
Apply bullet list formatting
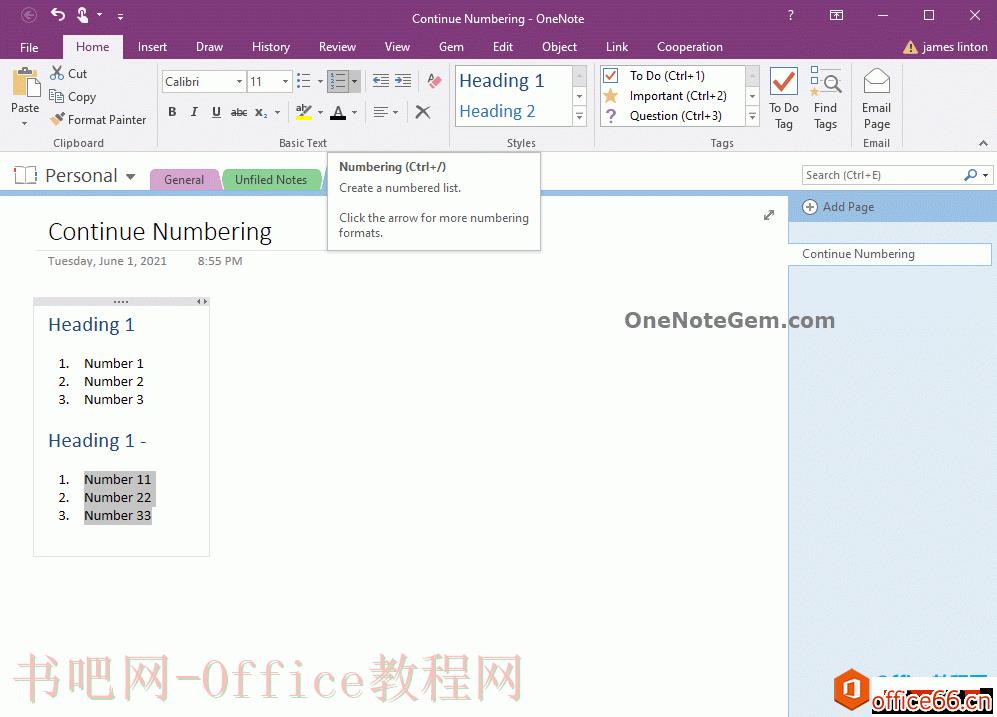304,81
